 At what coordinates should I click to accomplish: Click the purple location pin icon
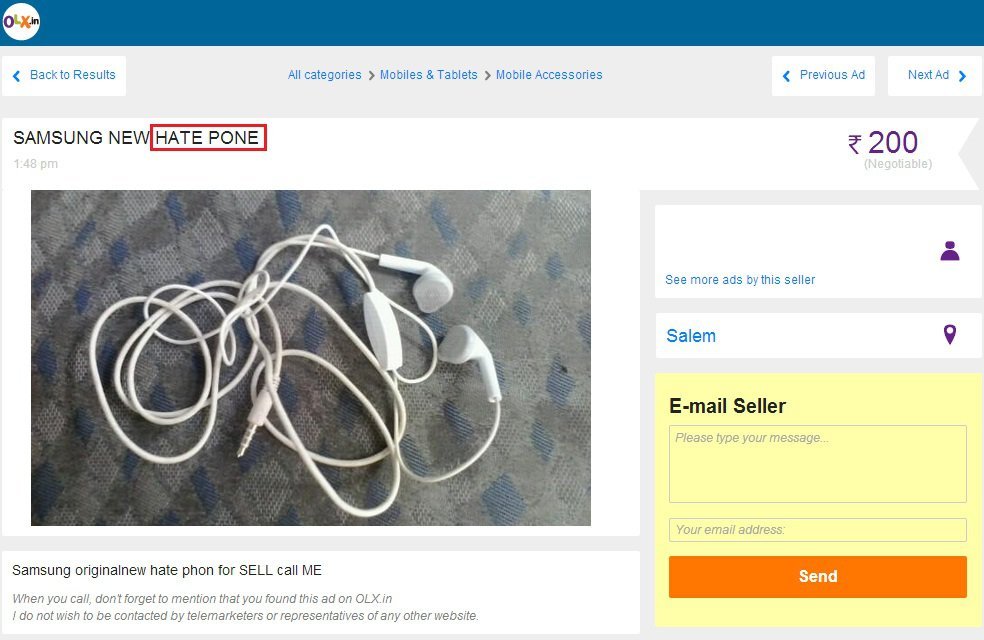tap(949, 334)
